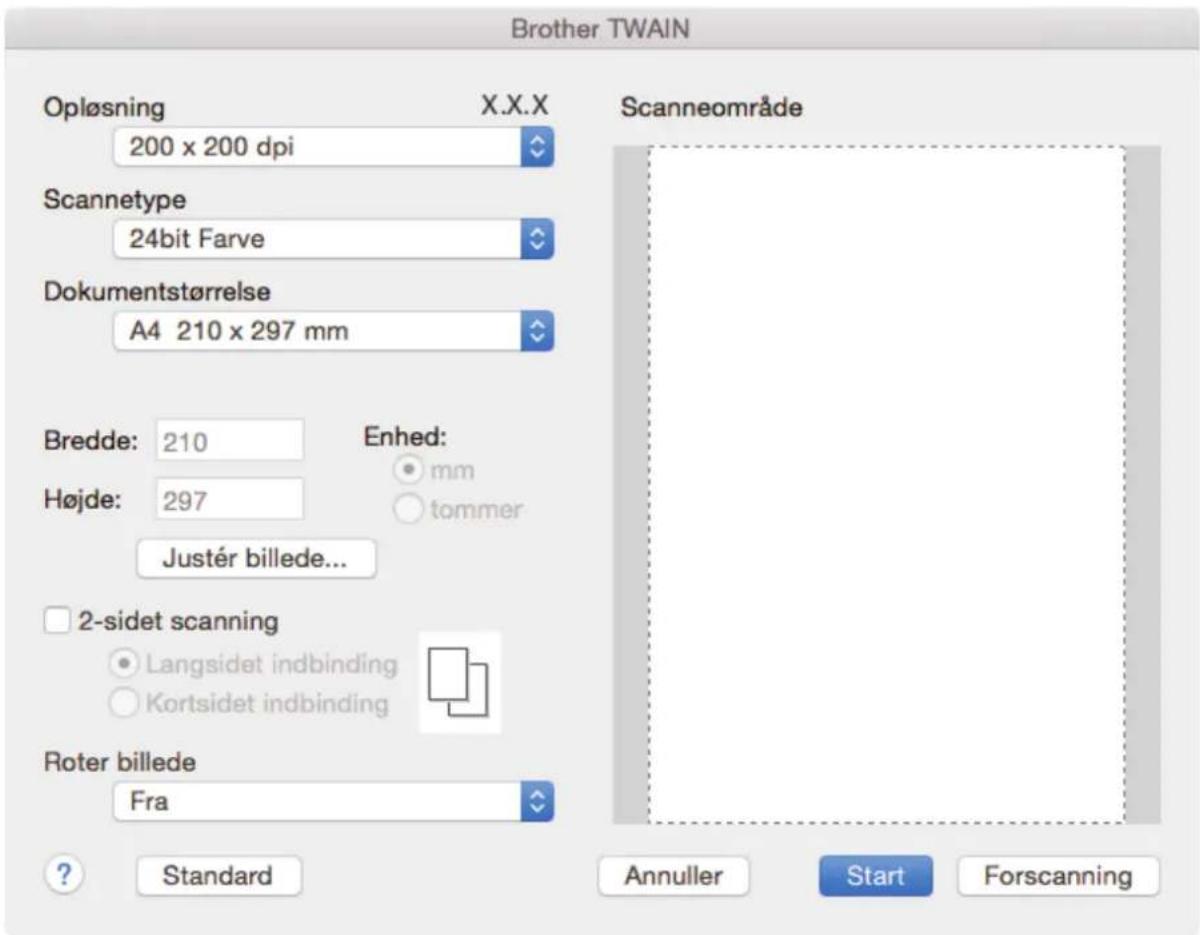This screenshot has height=935, width=1200.
Task: Choose Langsidet indbinding radio option
Action: coord(126,663)
